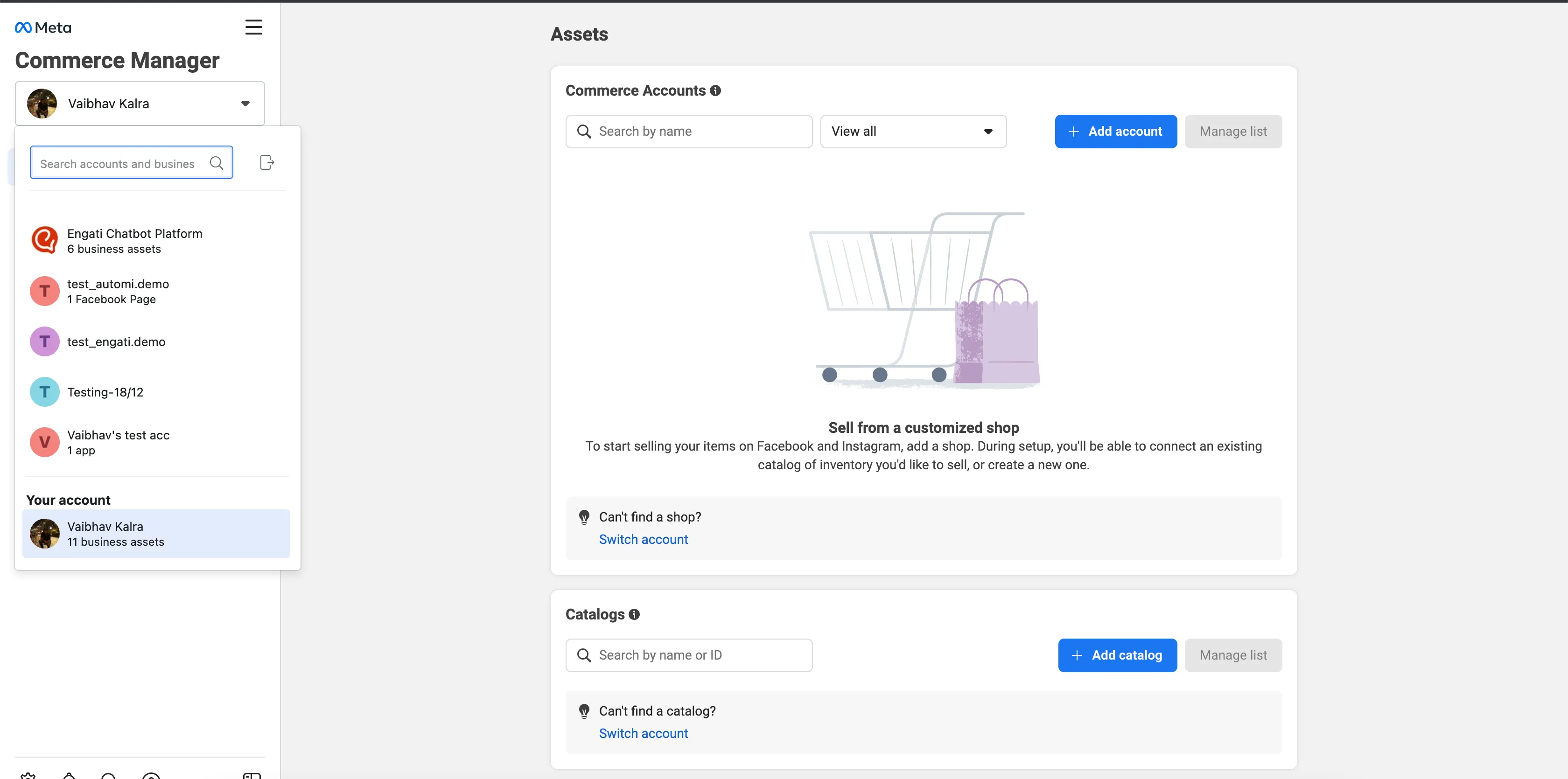The image size is (1568, 779).
Task: Follow Switch account link under Can't find a catalog
Action: (644, 733)
